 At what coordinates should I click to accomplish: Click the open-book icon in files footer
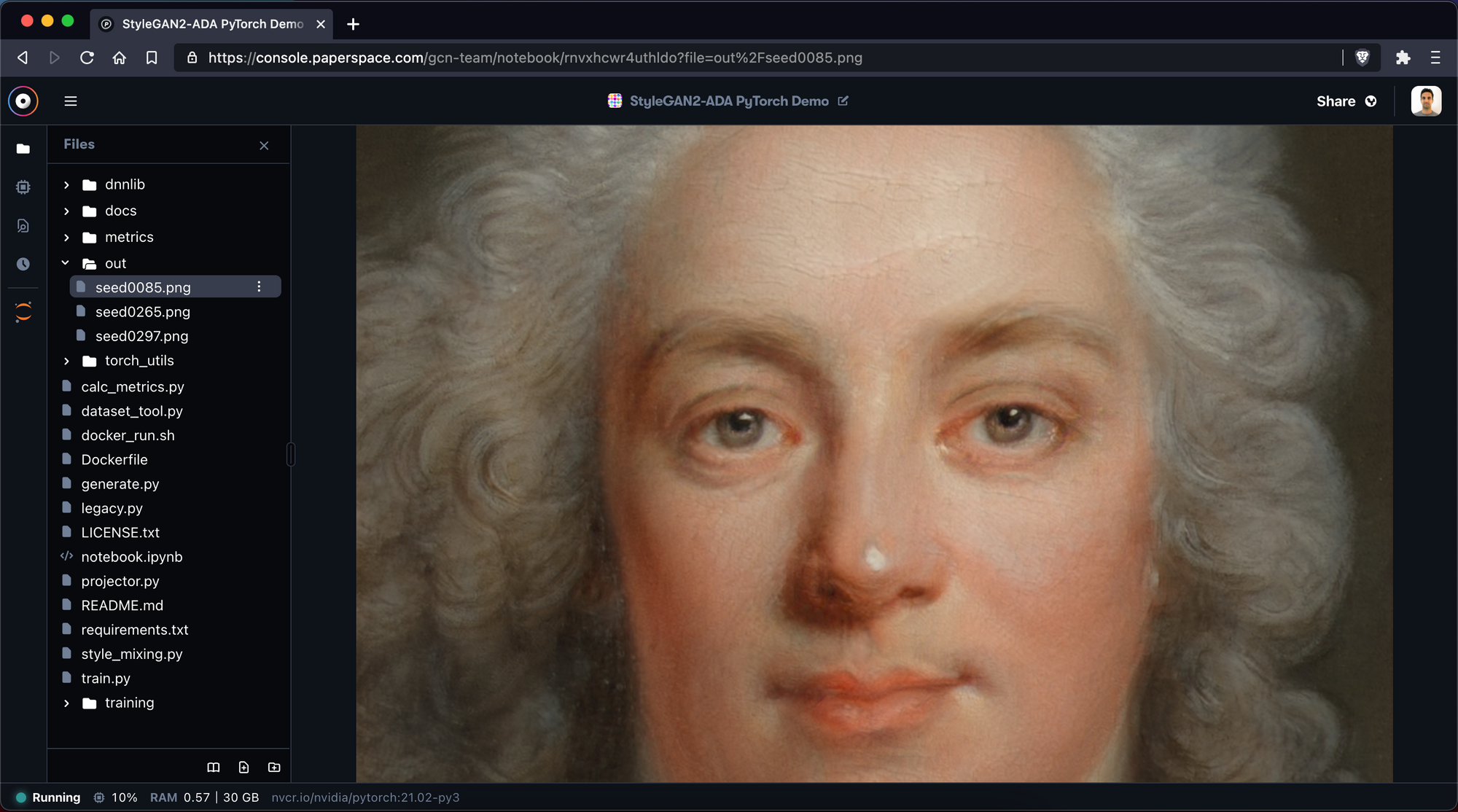pos(213,768)
